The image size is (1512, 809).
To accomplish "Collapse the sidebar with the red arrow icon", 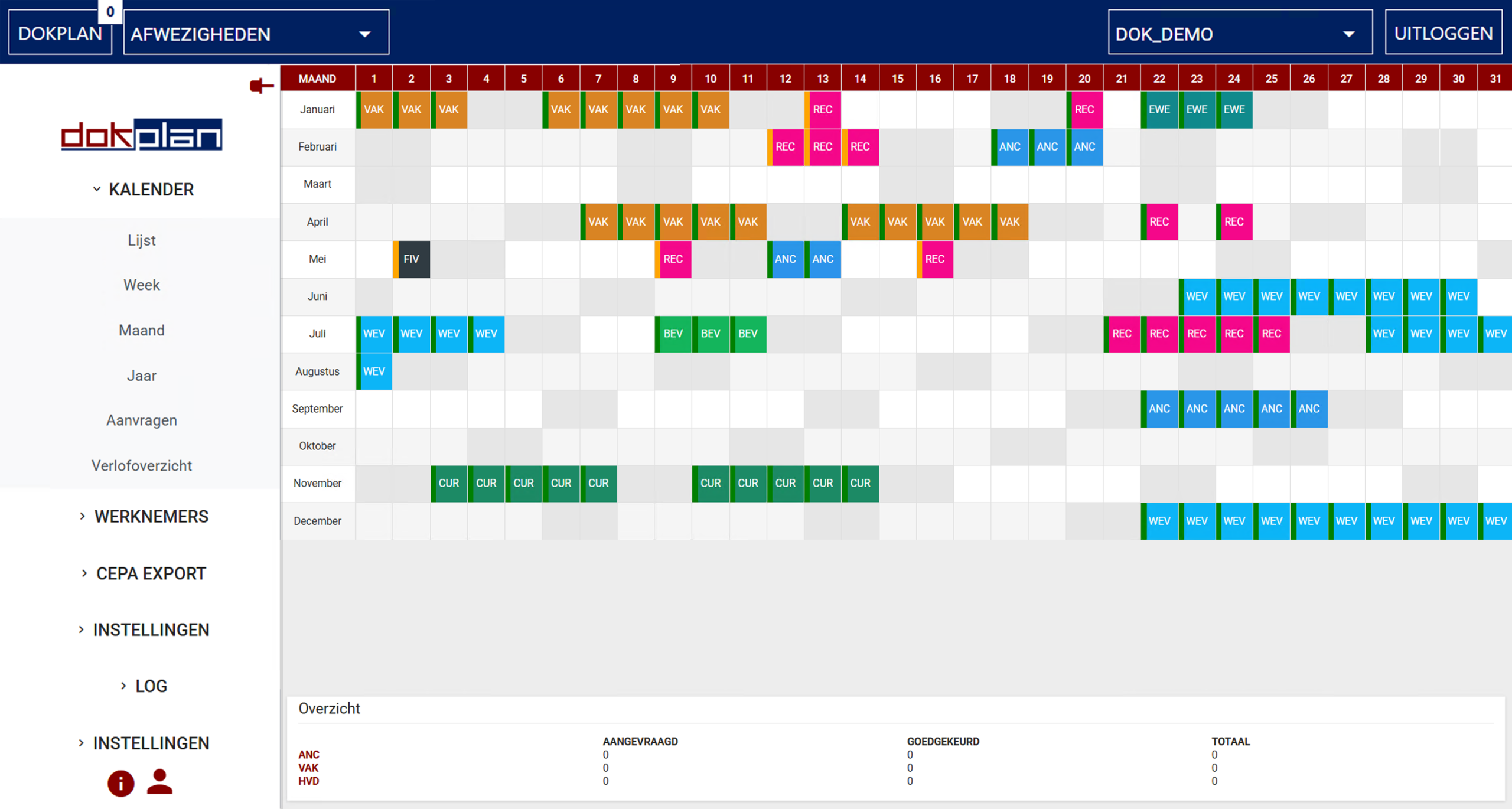I will [261, 86].
